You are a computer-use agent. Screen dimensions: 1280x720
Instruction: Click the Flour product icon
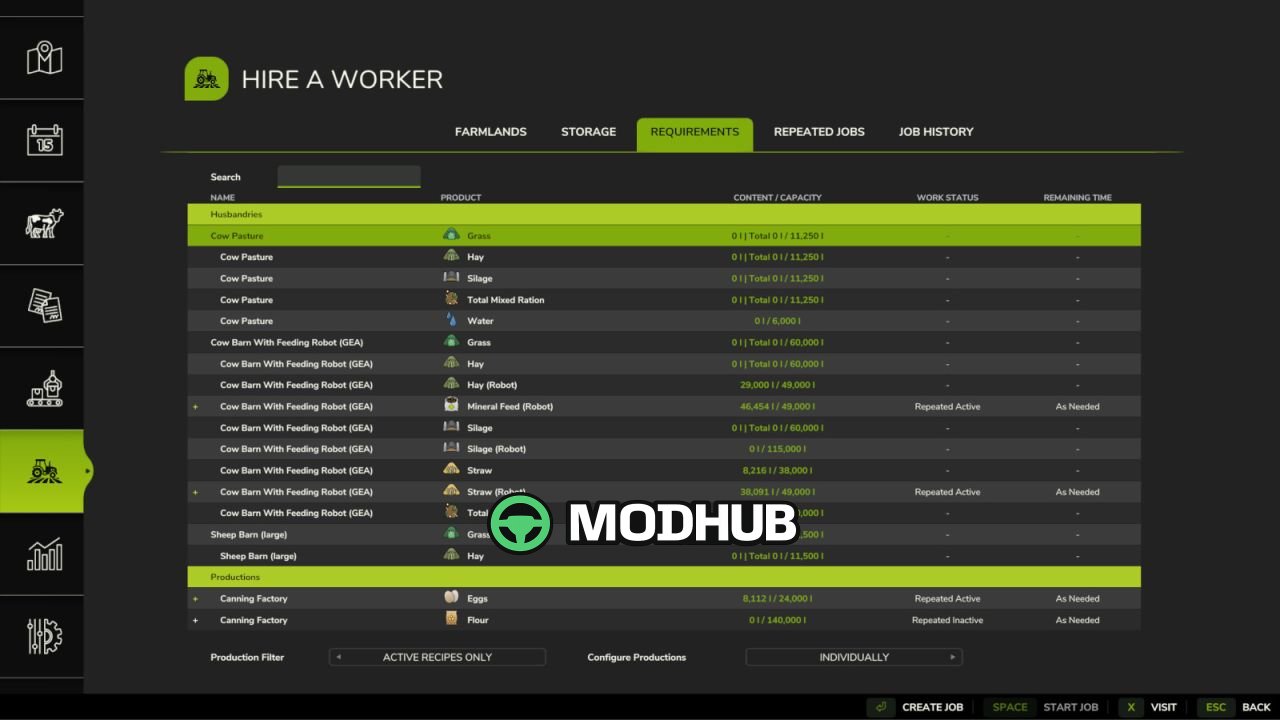point(451,619)
